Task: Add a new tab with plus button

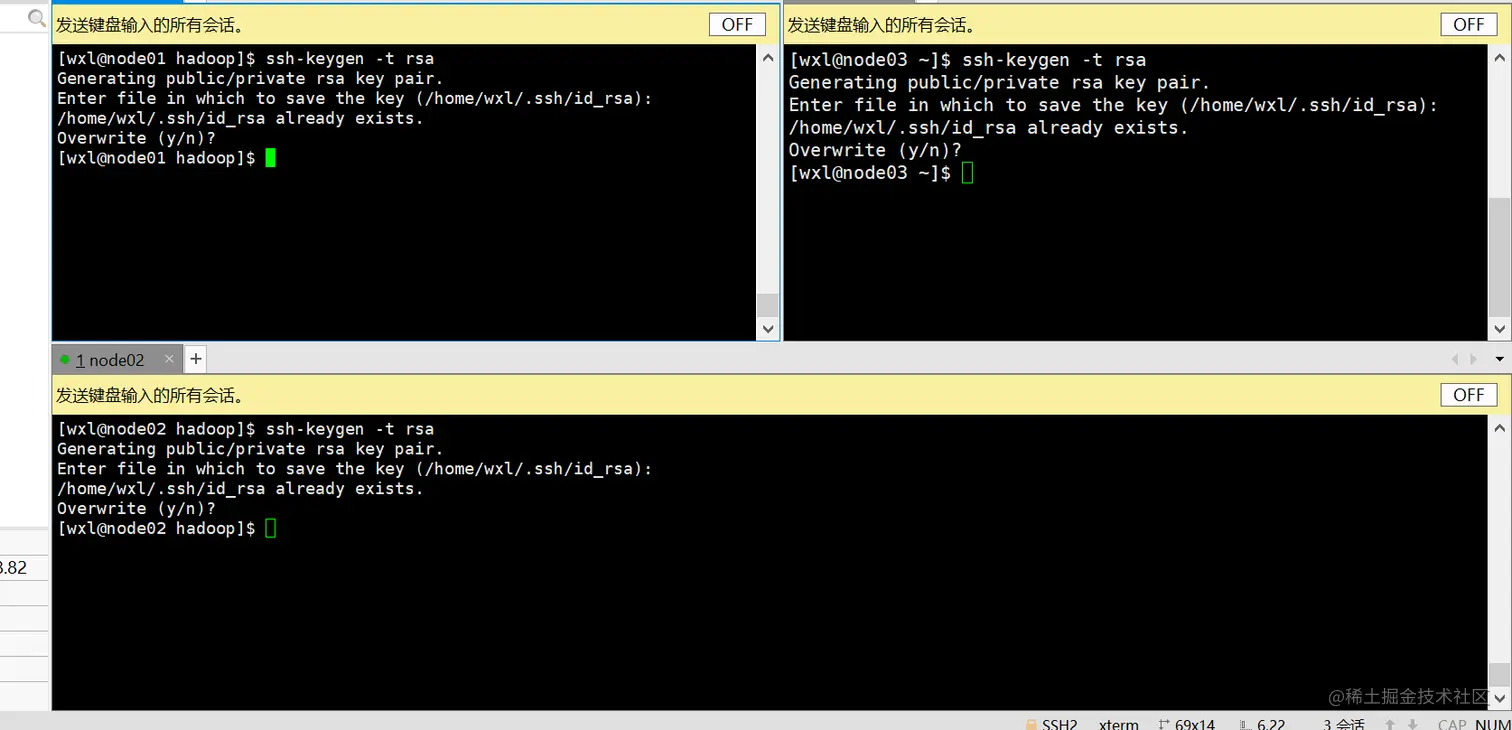Action: coord(196,359)
